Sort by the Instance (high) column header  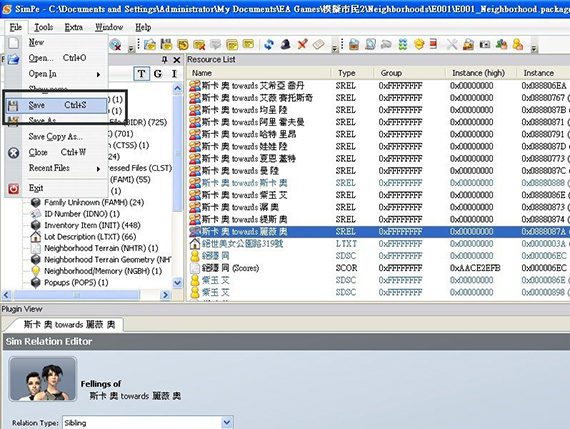[x=481, y=73]
